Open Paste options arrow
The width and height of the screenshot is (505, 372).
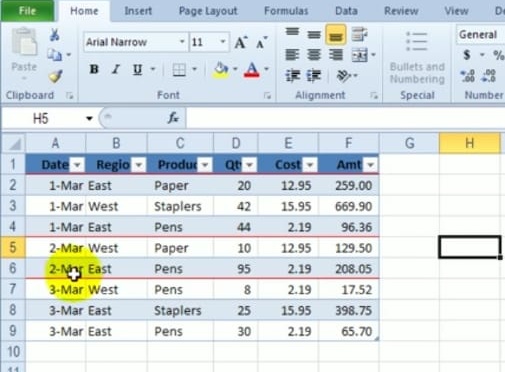pos(24,79)
